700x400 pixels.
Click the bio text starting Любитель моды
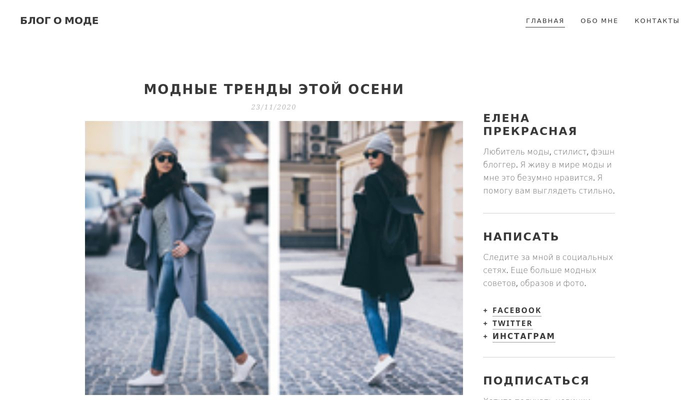pyautogui.click(x=549, y=171)
